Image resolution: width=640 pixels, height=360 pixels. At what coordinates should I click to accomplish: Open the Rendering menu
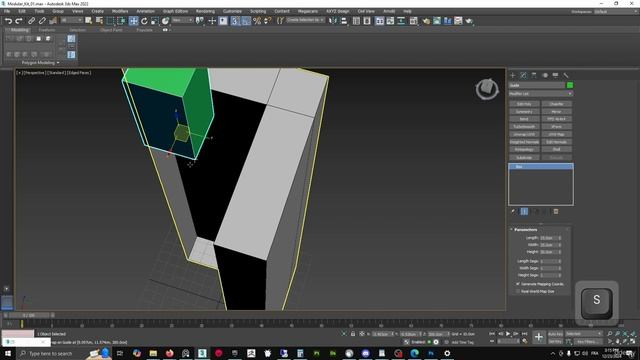coord(205,11)
